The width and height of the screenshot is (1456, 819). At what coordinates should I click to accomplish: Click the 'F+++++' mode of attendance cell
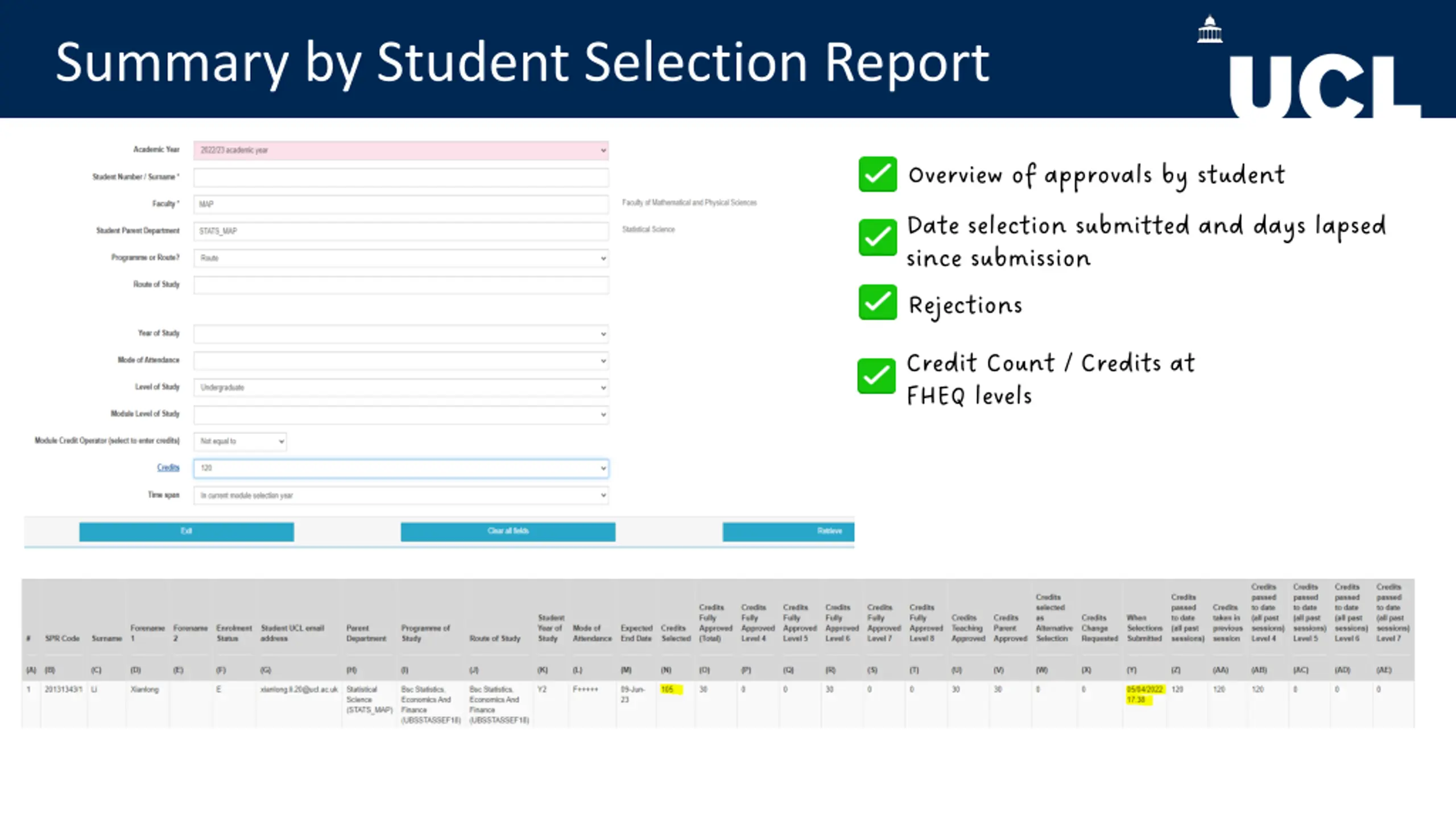[x=585, y=689]
